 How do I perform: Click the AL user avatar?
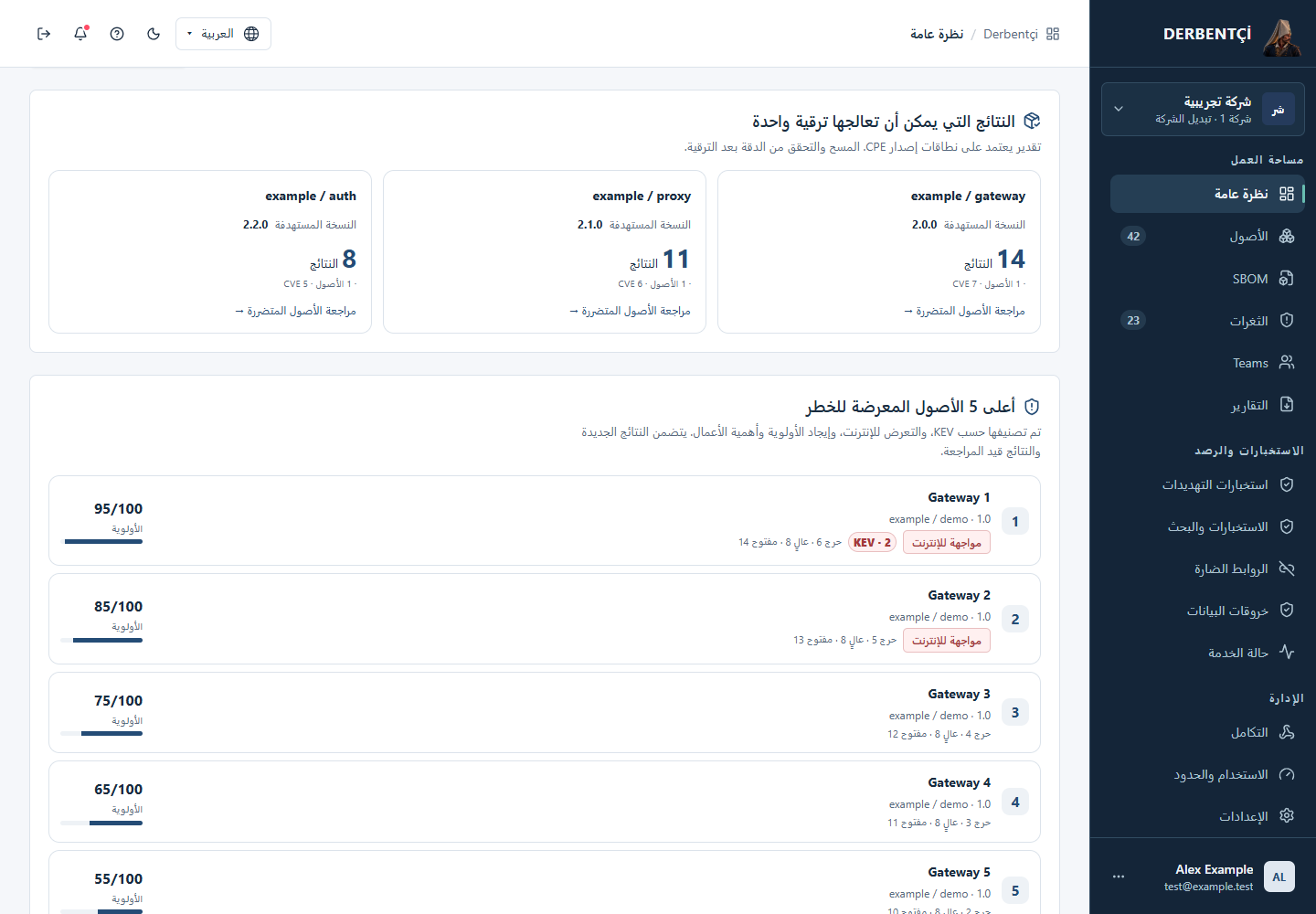(x=1279, y=877)
